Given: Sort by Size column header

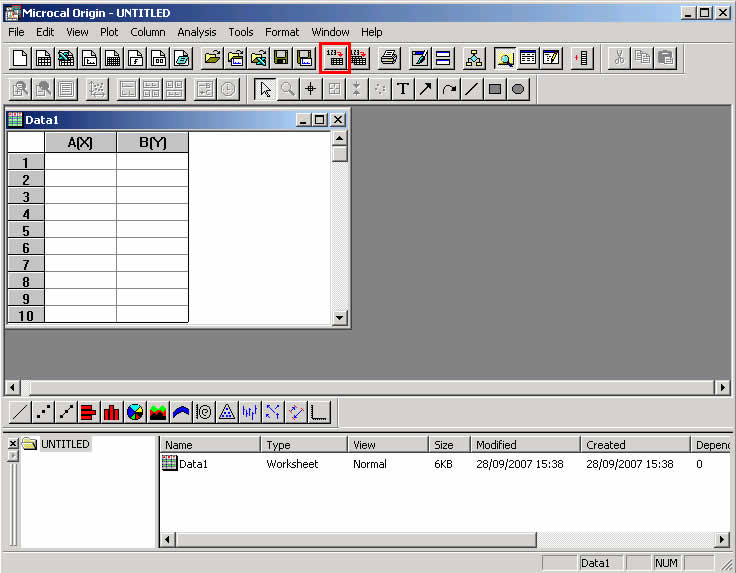Looking at the screenshot, I should [x=449, y=444].
